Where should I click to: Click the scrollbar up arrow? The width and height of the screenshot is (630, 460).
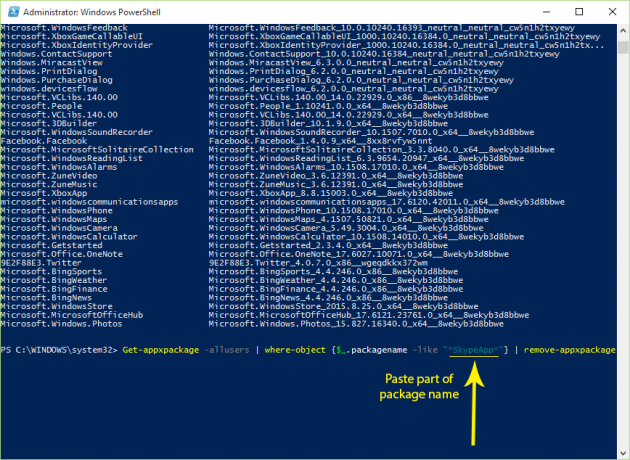[x=623, y=31]
